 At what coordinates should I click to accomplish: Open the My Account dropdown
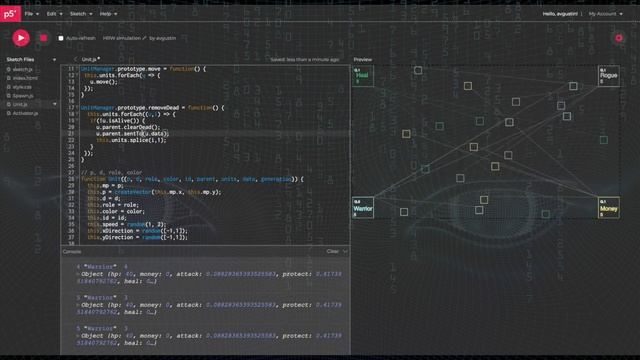(x=605, y=14)
